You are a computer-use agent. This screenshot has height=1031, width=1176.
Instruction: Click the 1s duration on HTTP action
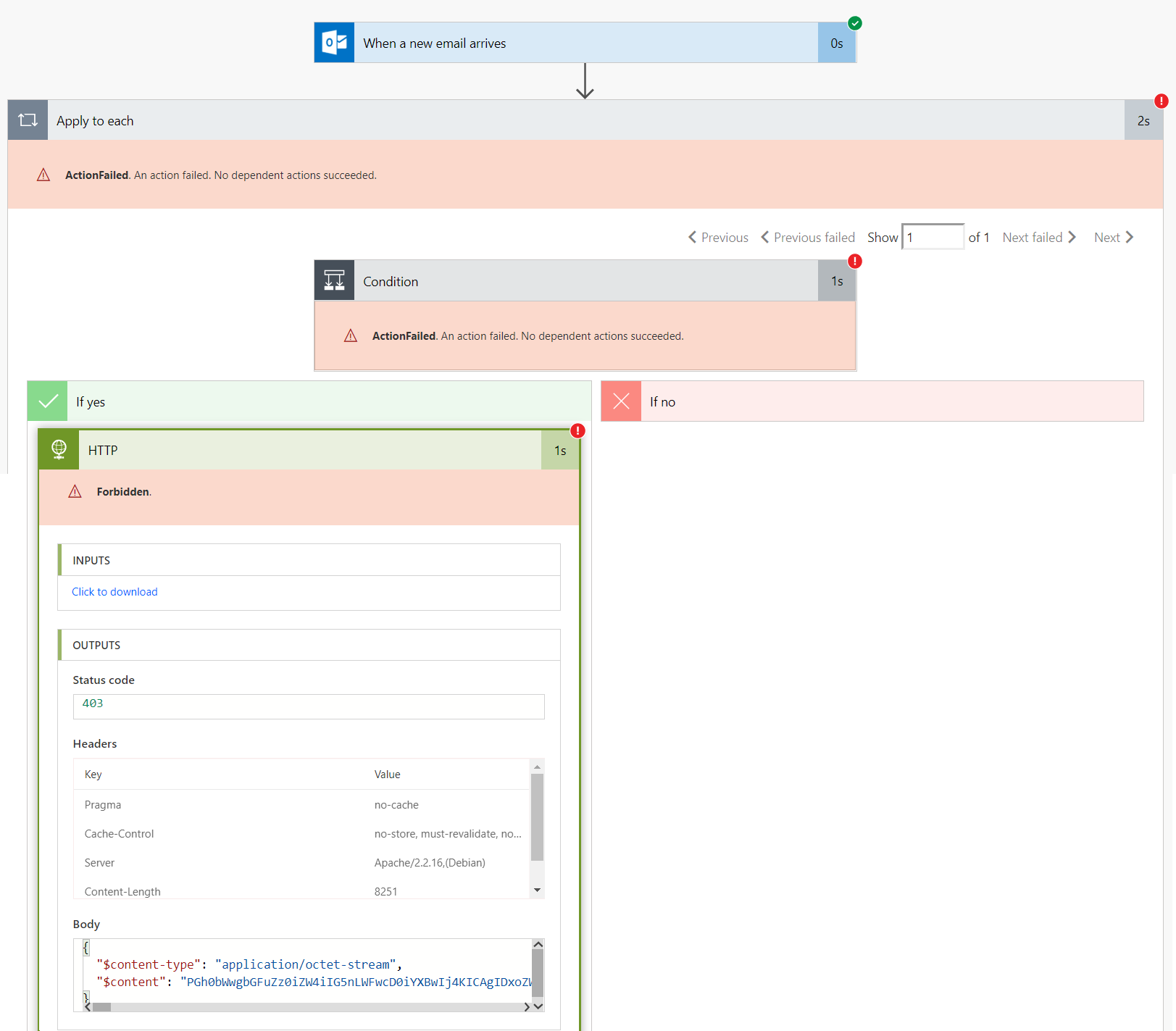560,450
